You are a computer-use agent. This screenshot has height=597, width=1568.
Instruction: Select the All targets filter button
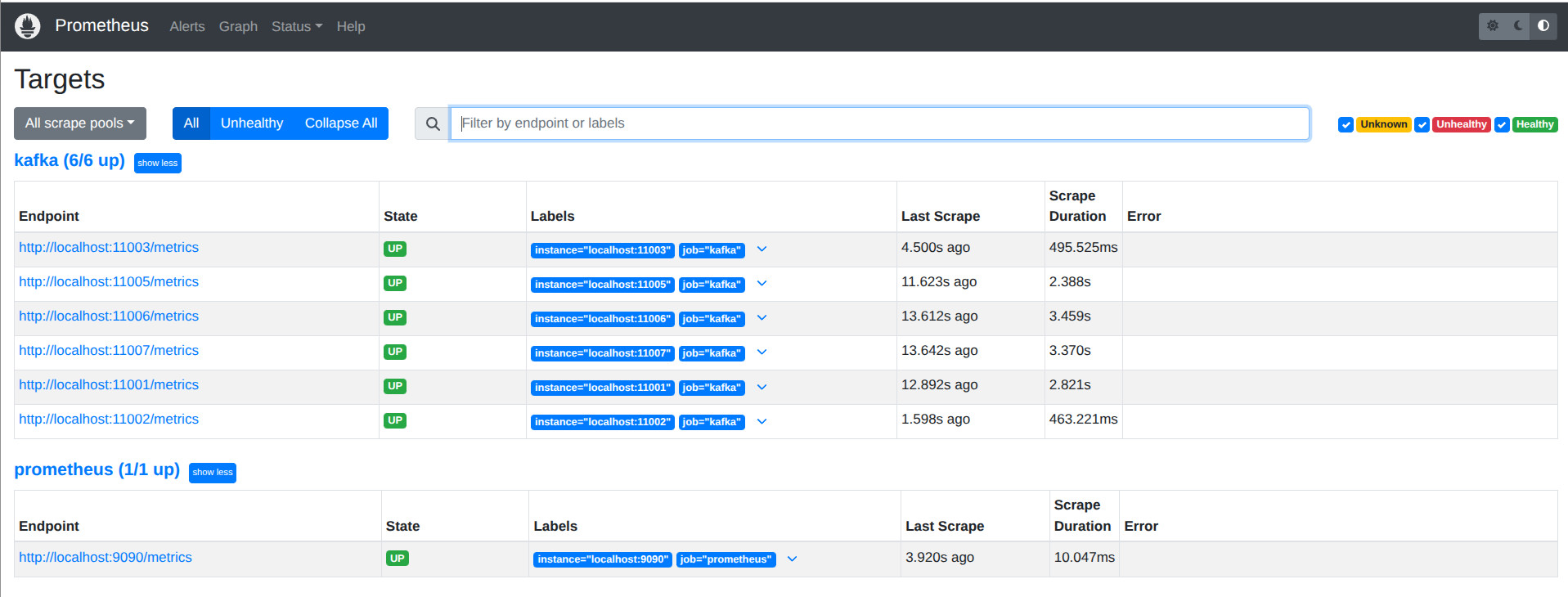pos(191,123)
